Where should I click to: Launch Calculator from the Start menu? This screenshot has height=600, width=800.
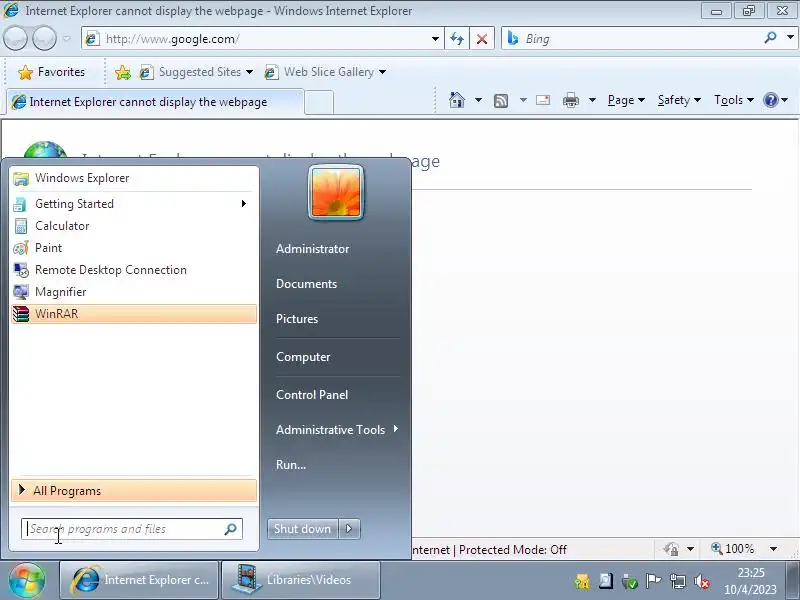(x=134, y=226)
